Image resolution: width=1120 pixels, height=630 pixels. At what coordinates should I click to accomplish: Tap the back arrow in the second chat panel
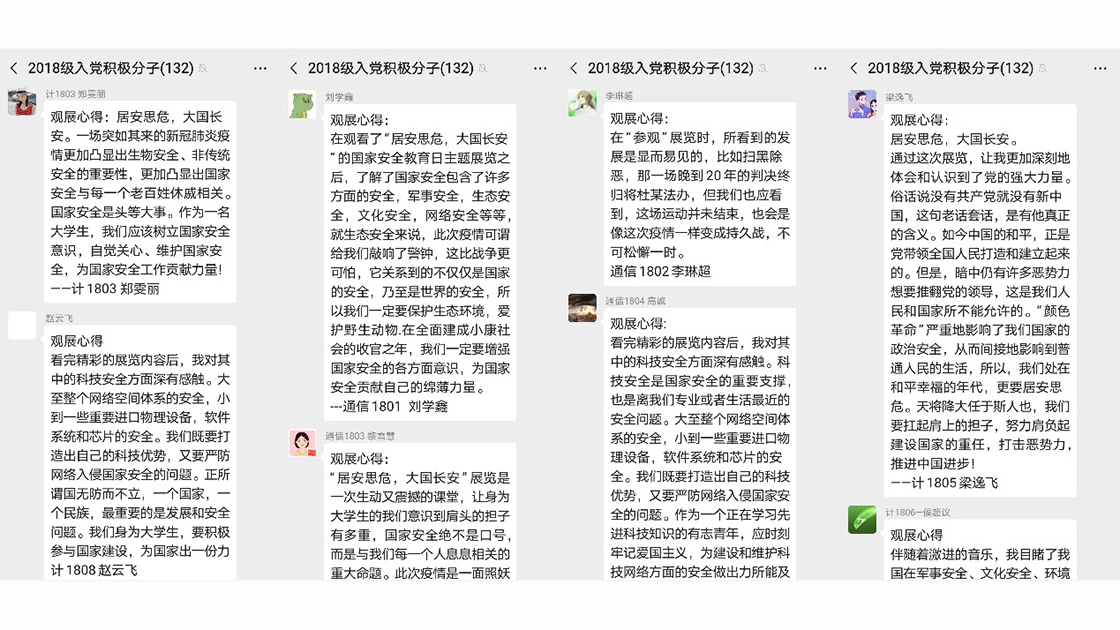pos(294,68)
